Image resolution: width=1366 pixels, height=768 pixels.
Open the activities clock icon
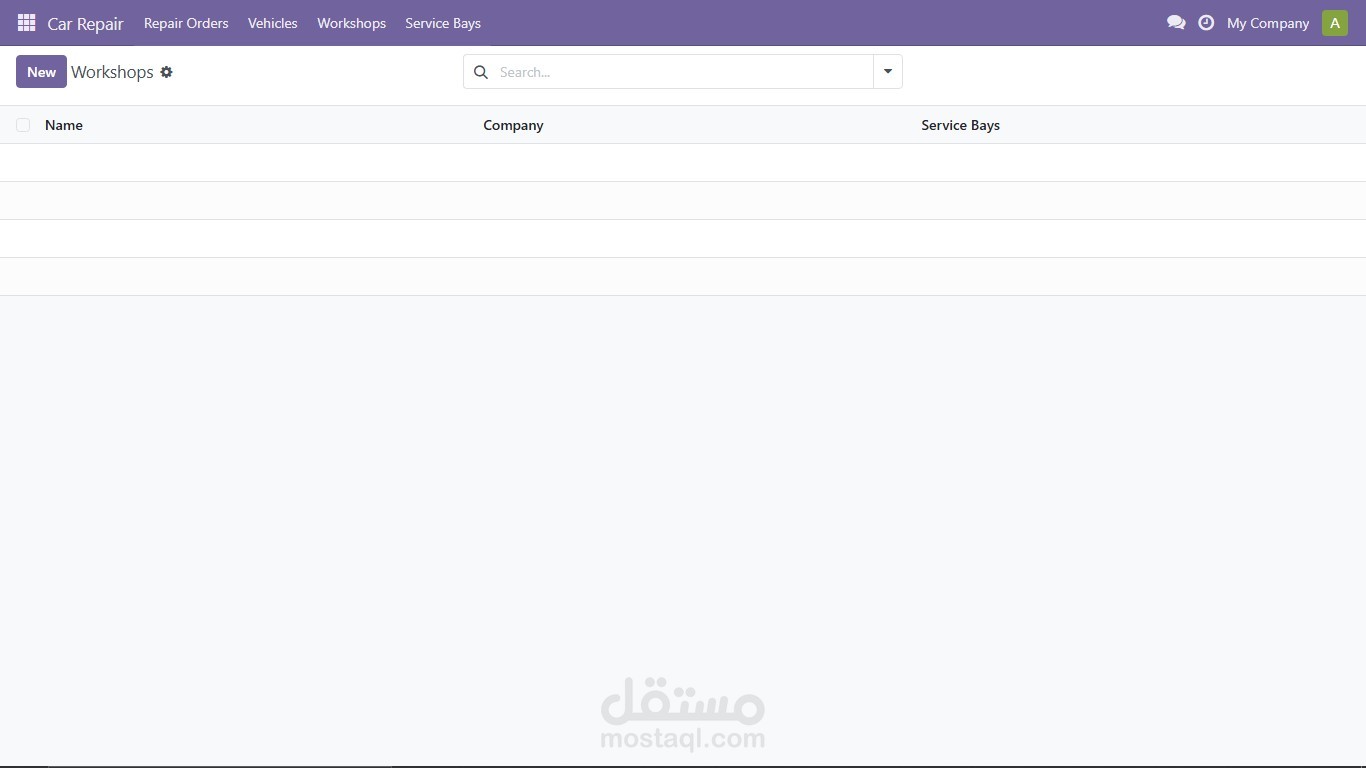(x=1206, y=23)
